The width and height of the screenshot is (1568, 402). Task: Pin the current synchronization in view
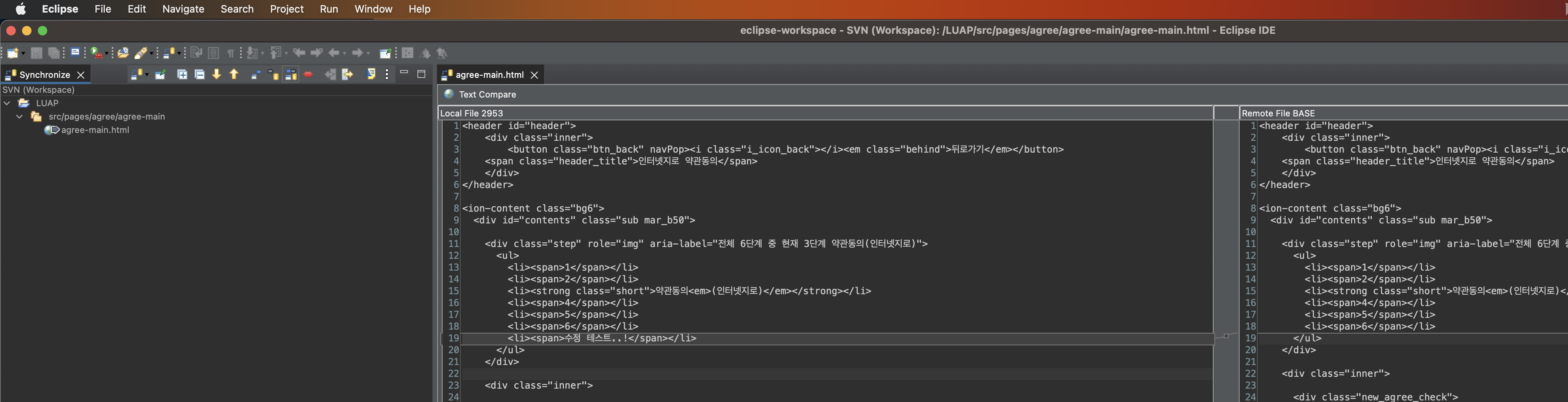click(160, 74)
